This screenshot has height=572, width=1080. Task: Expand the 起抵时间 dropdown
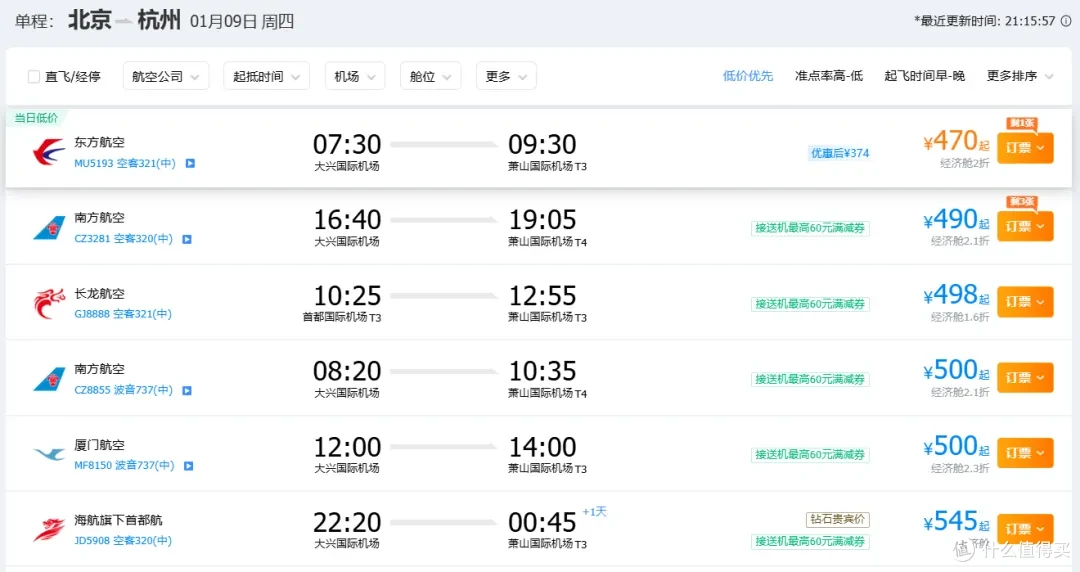point(266,76)
